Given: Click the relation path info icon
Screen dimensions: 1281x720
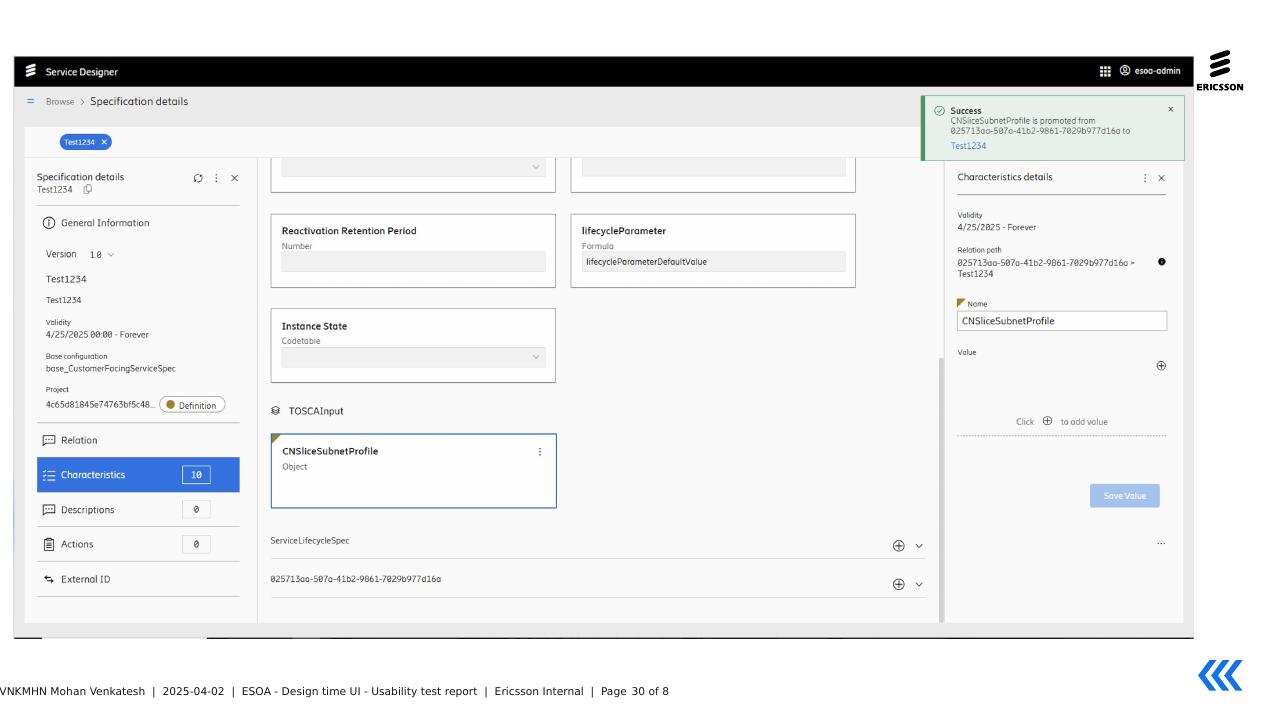Looking at the screenshot, I should pyautogui.click(x=1161, y=262).
